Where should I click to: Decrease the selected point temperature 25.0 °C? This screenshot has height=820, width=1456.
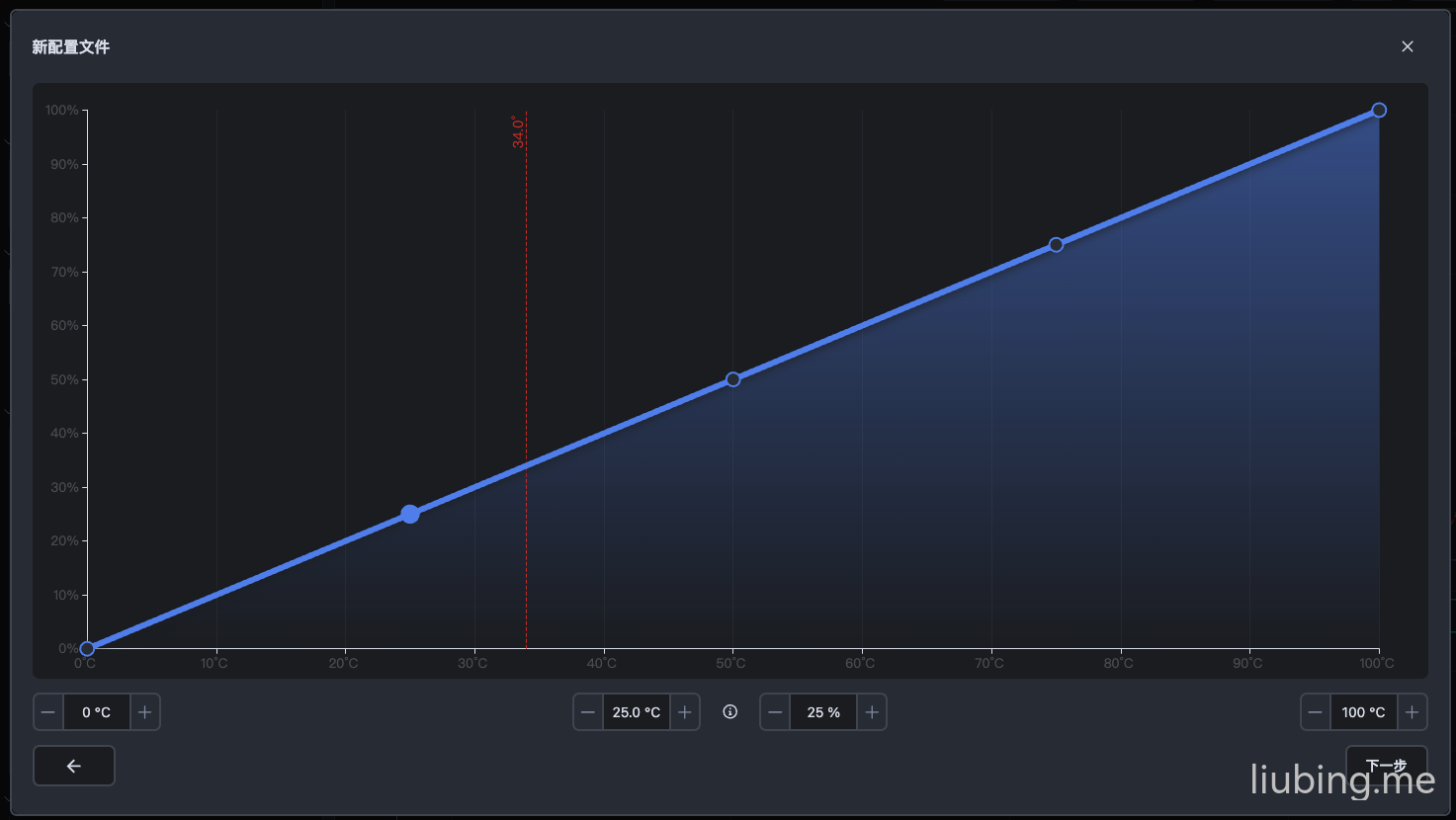588,712
